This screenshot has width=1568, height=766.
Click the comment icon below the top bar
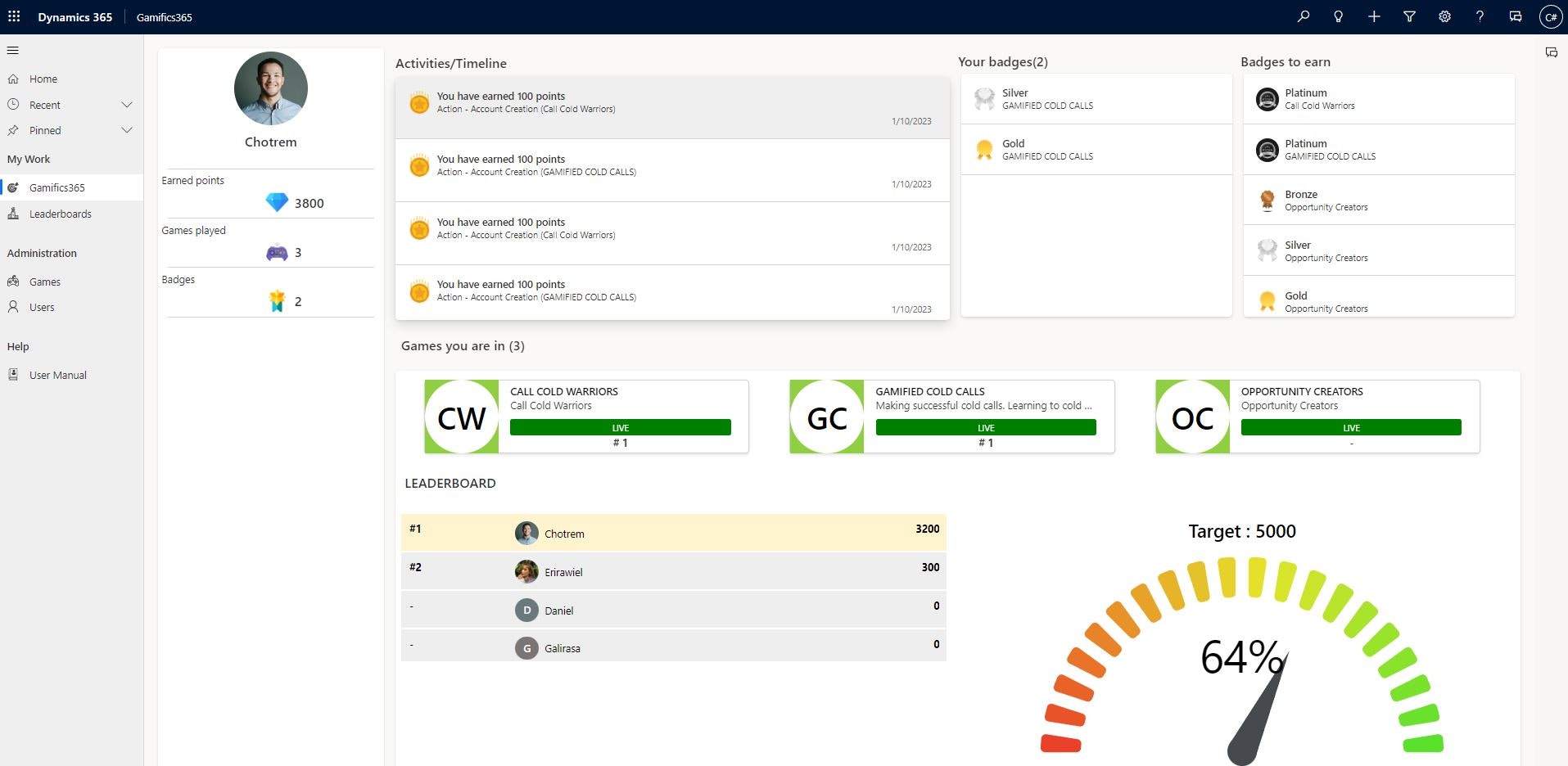1551,52
